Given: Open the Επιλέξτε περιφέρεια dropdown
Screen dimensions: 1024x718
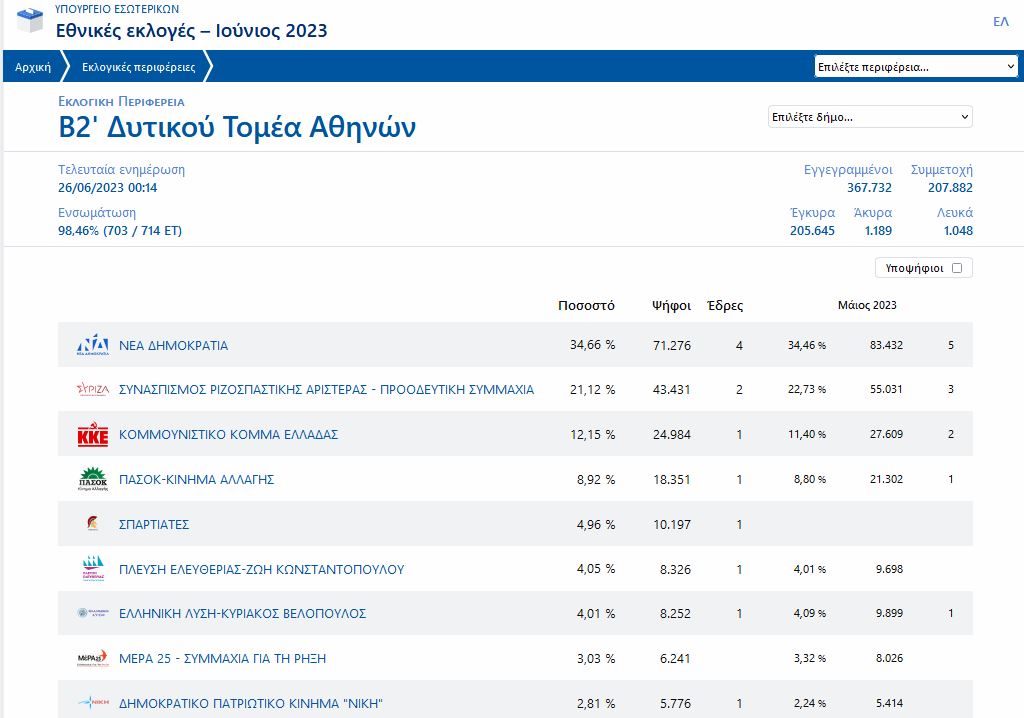Looking at the screenshot, I should point(916,67).
